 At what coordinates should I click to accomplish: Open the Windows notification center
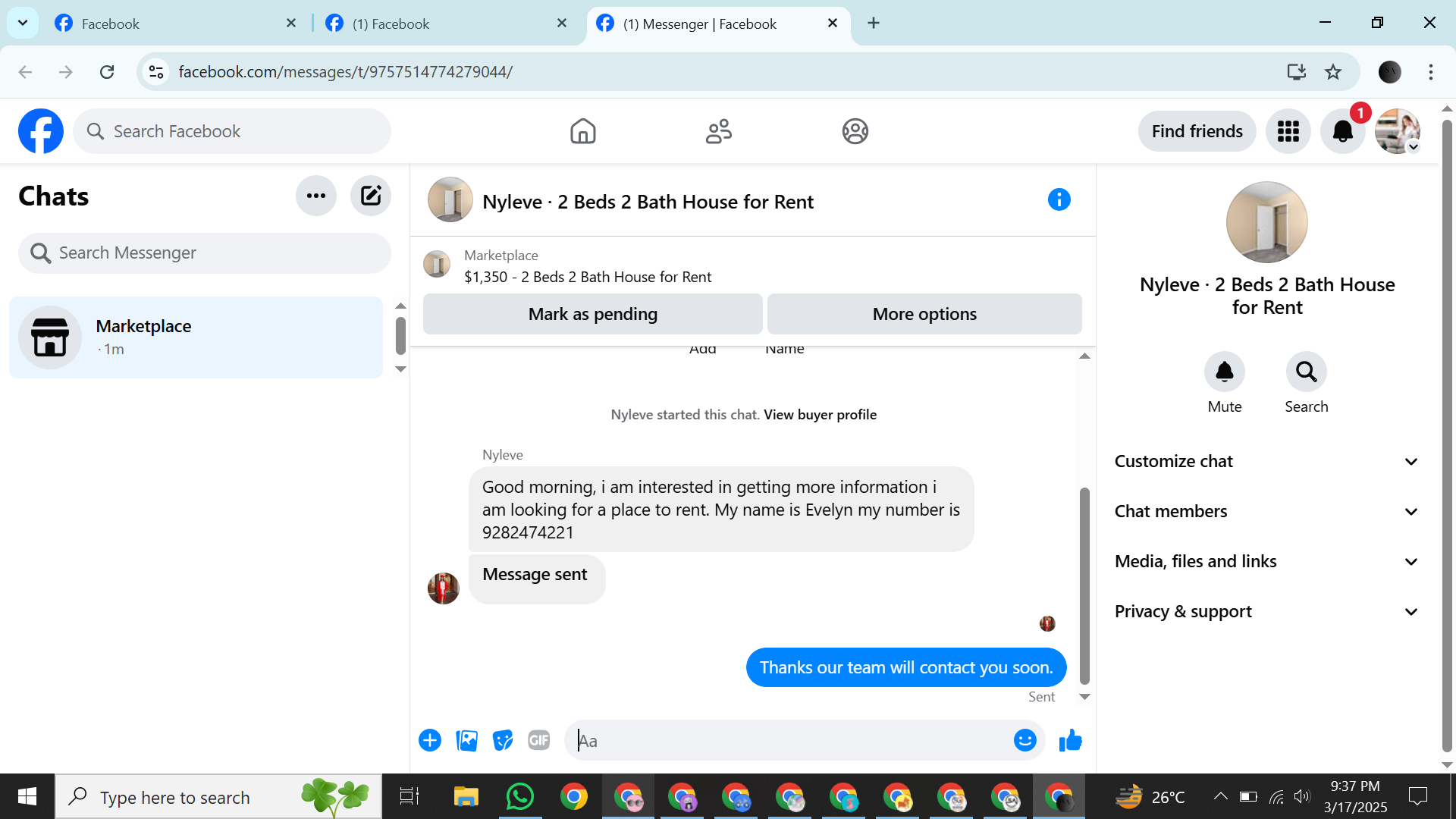pyautogui.click(x=1417, y=796)
